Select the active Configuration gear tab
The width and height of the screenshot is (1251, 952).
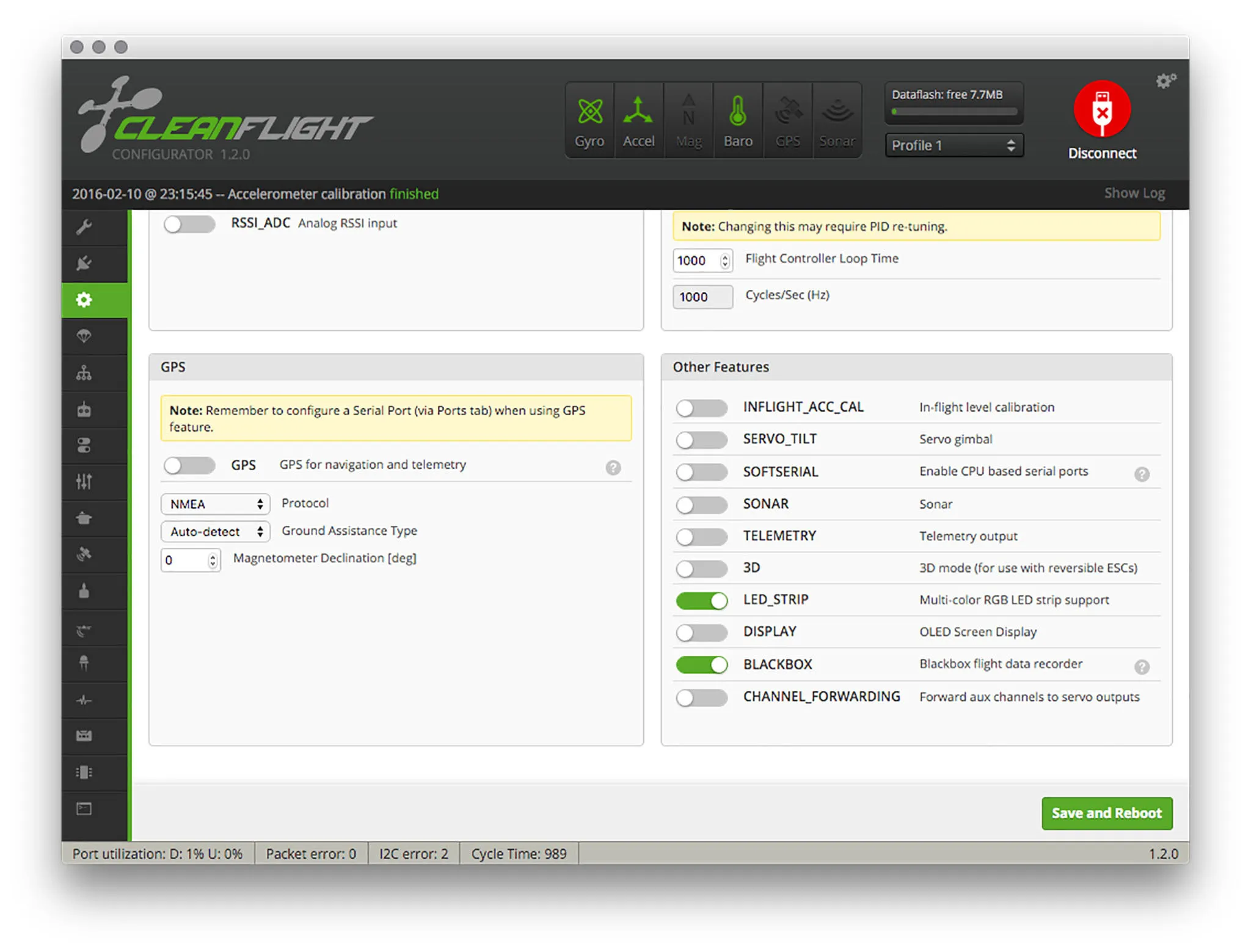coord(84,300)
